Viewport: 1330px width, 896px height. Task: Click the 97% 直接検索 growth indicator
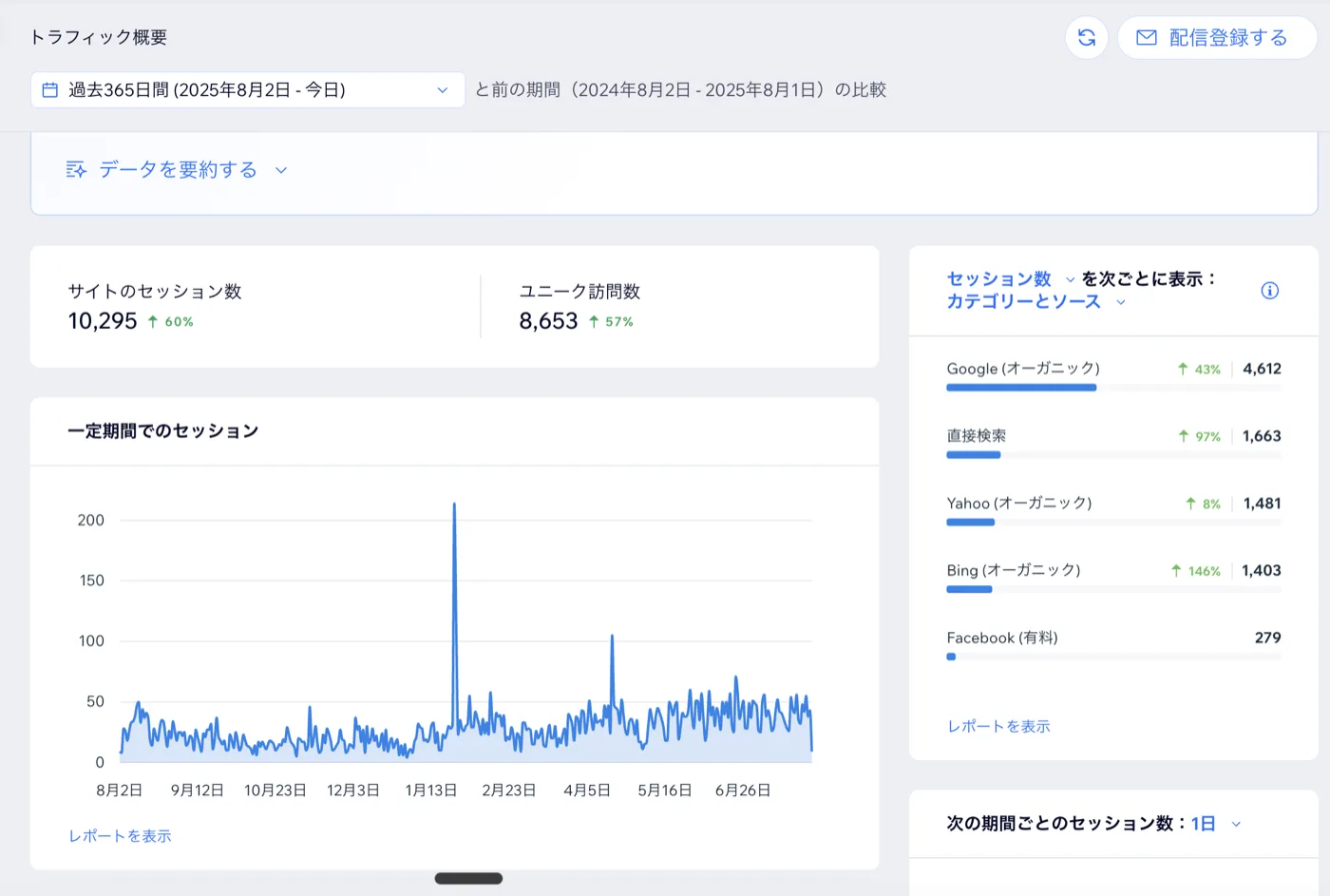coord(1199,436)
